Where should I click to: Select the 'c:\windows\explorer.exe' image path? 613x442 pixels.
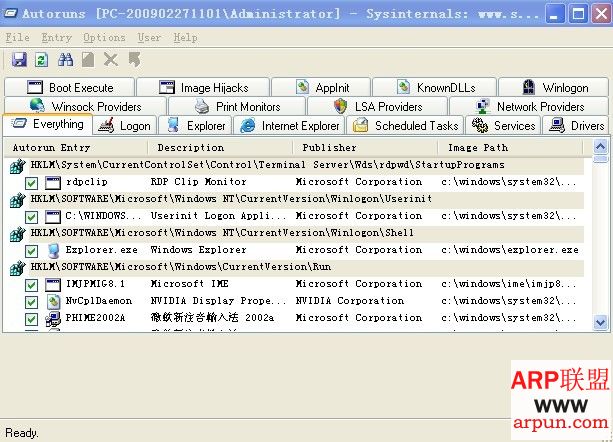pos(510,250)
